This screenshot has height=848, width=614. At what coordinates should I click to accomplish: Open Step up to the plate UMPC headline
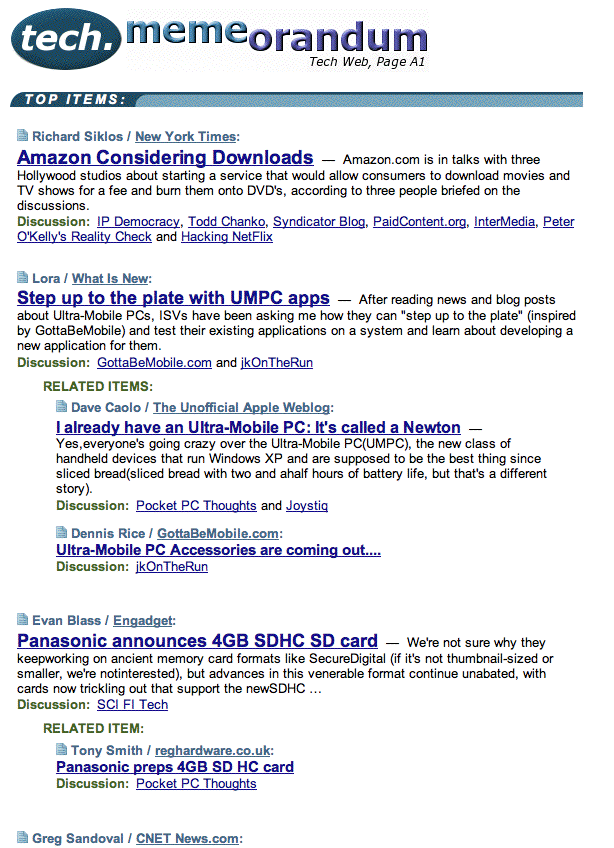(x=173, y=298)
